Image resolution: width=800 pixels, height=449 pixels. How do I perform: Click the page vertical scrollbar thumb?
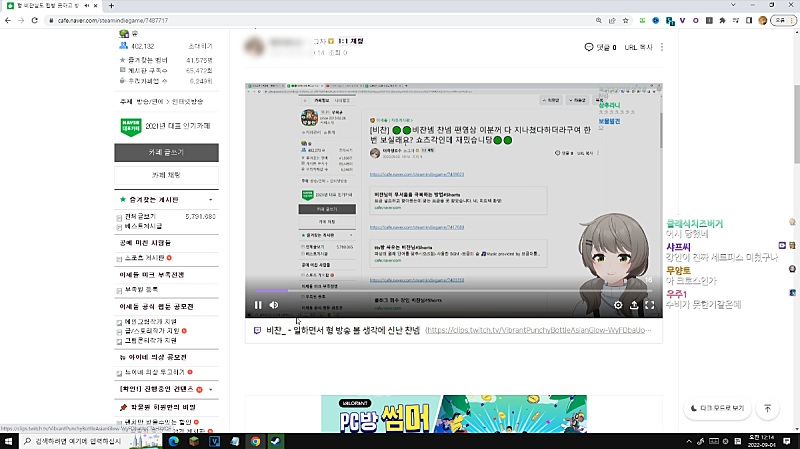(796, 124)
